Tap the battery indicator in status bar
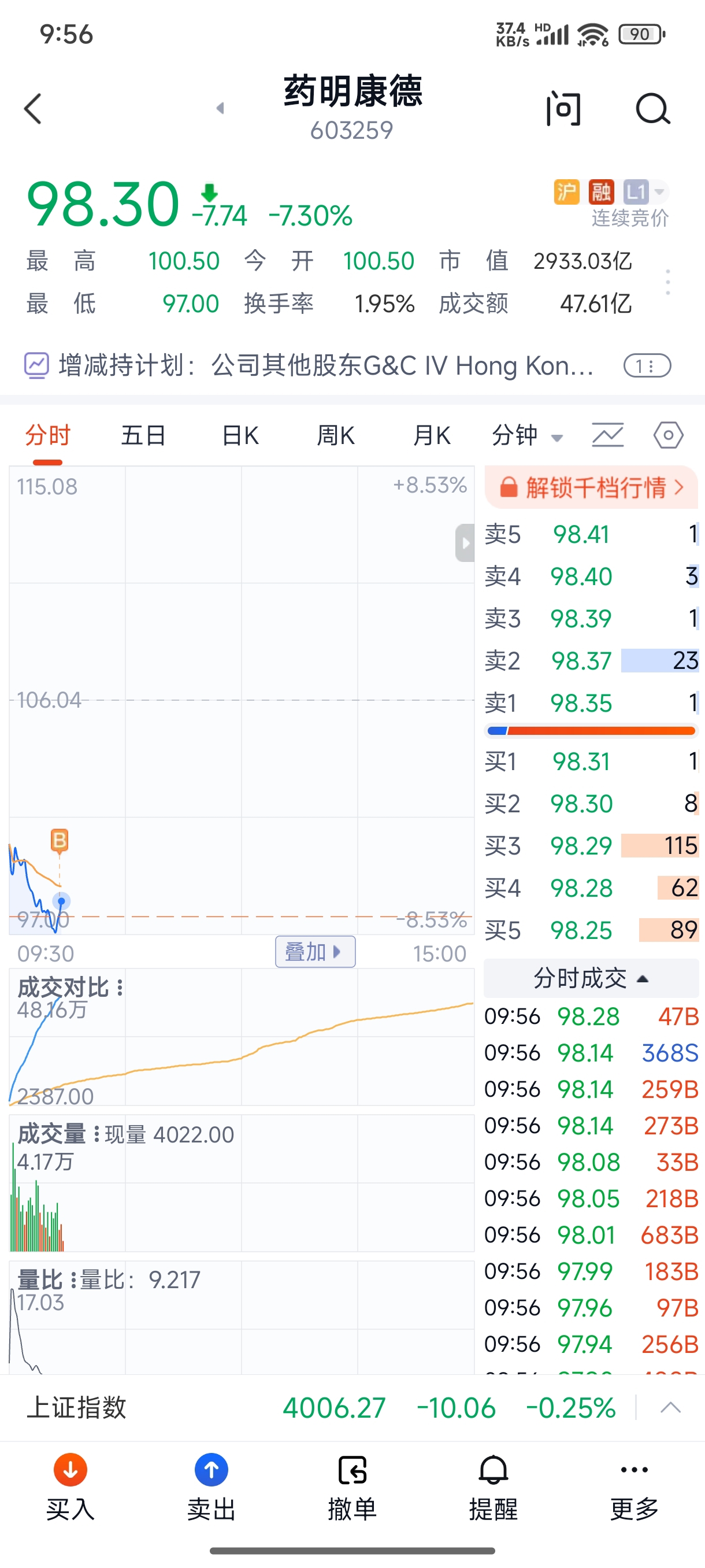The height and width of the screenshot is (1568, 705). [x=642, y=34]
